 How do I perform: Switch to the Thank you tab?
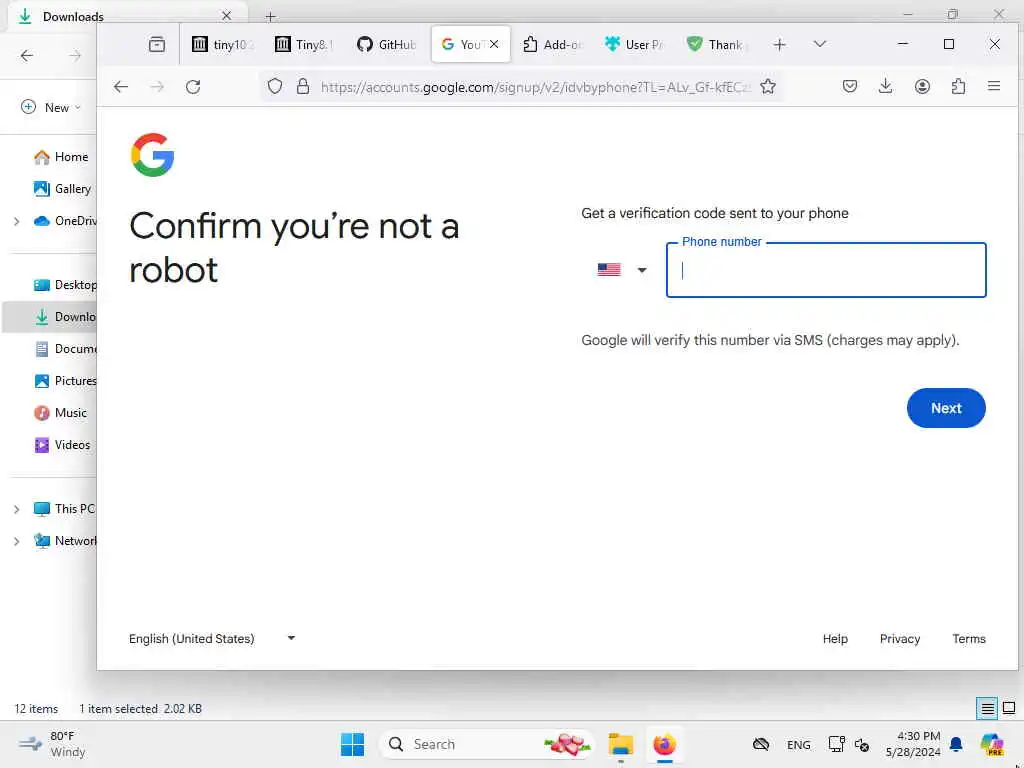717,44
